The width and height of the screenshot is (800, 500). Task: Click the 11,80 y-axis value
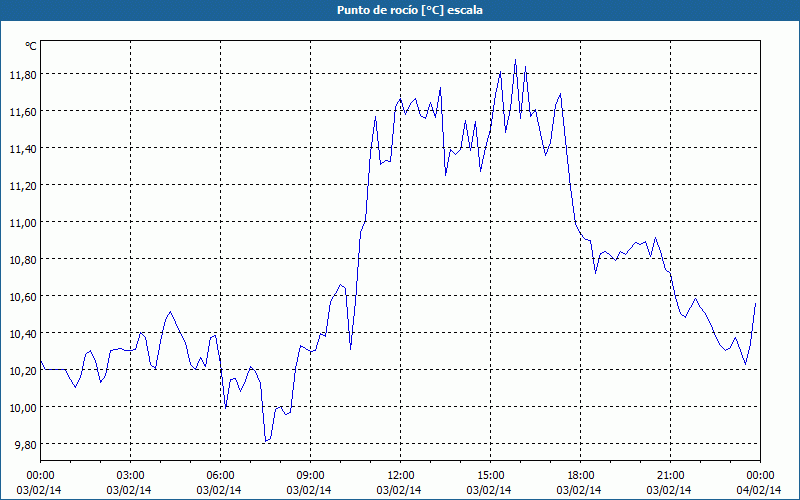pyautogui.click(x=23, y=74)
